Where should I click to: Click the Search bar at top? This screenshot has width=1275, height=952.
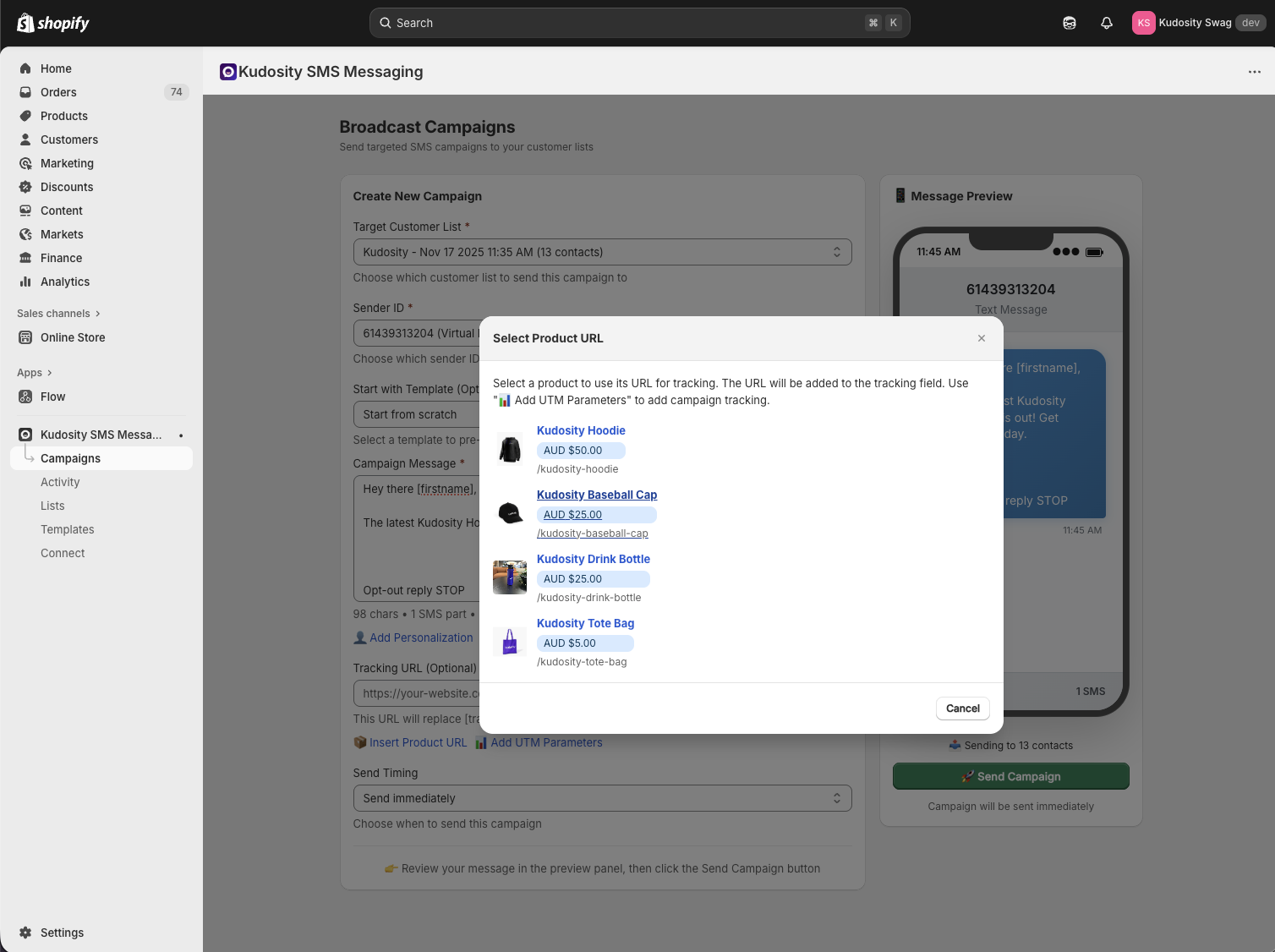tap(640, 23)
